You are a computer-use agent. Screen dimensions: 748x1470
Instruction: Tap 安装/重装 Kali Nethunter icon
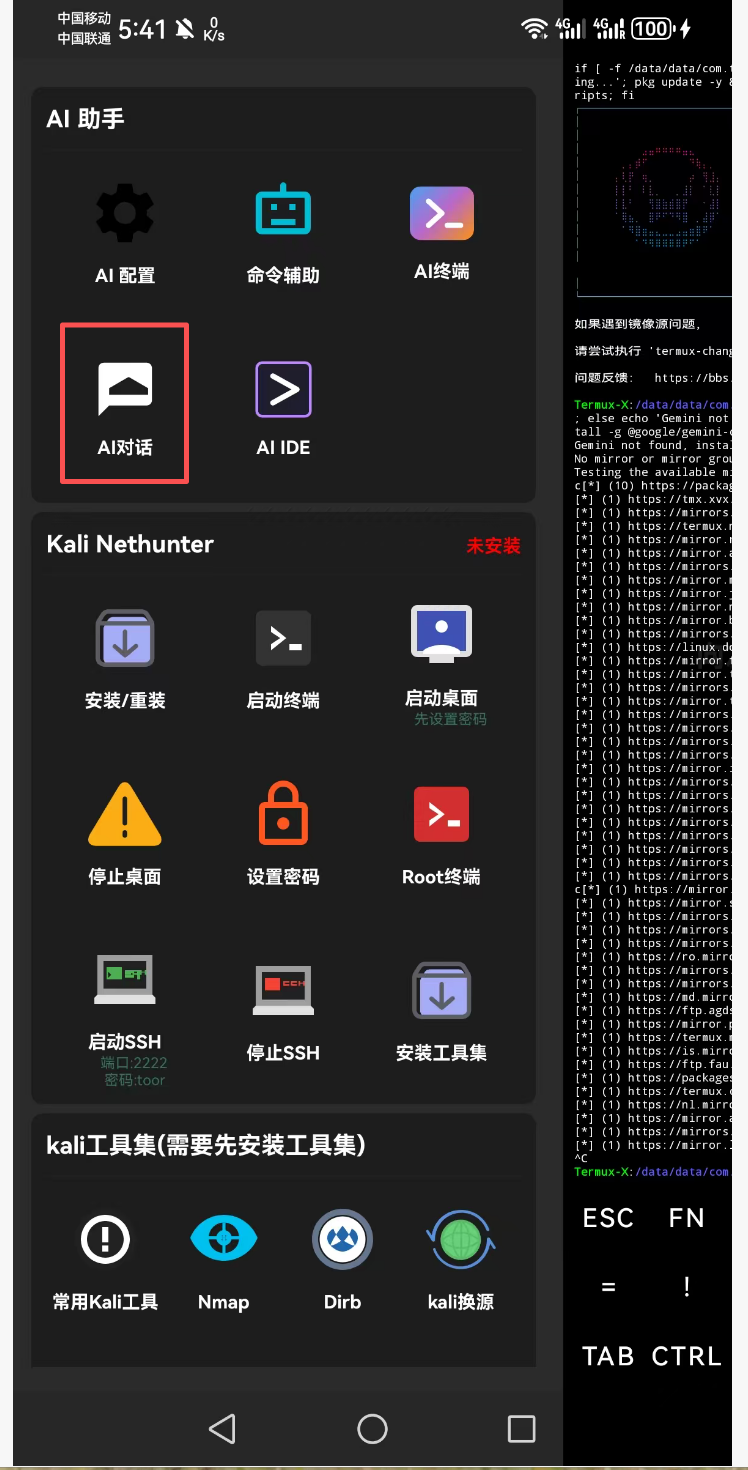tap(125, 639)
